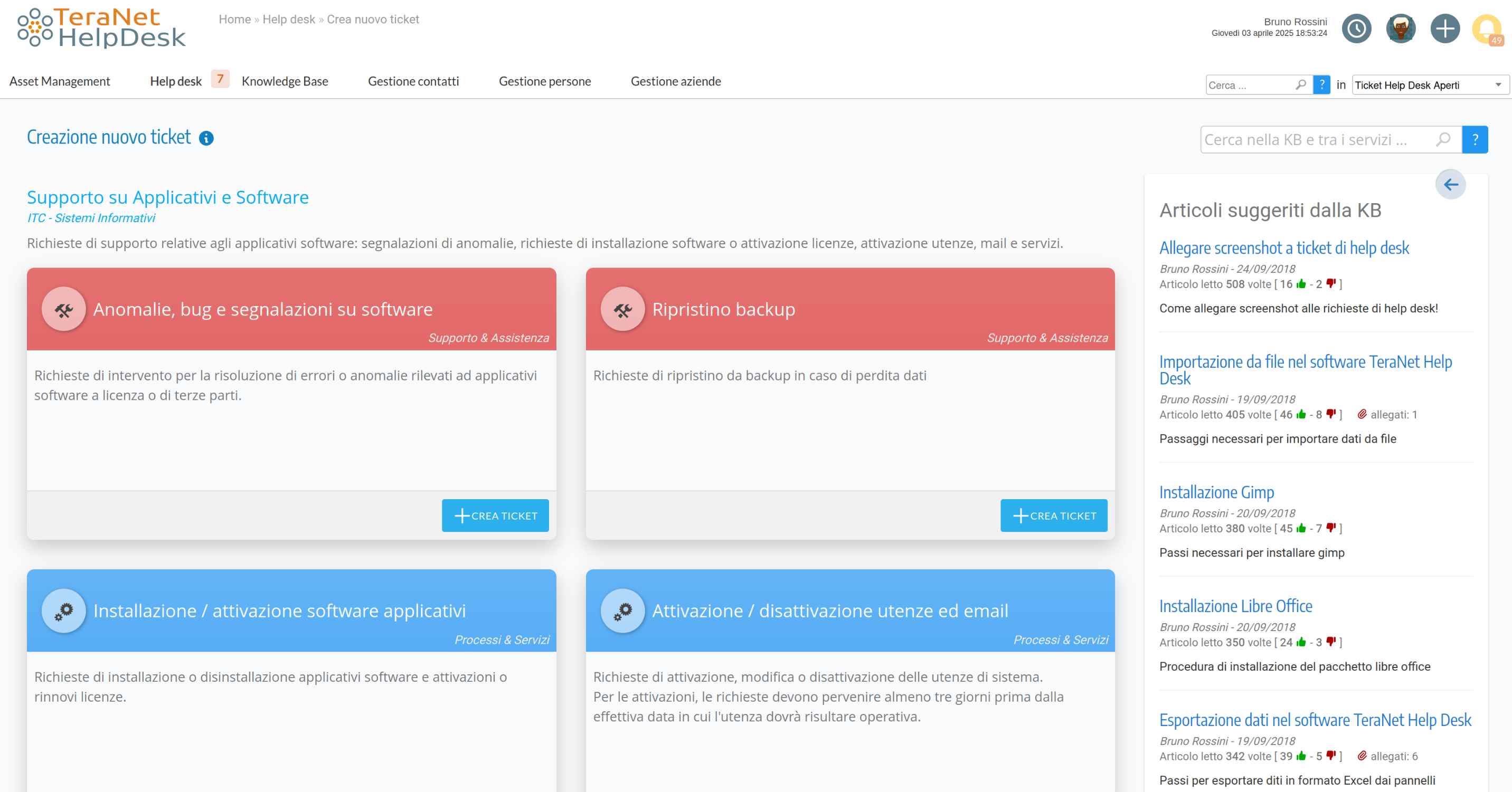Open Asset Management menu
Image resolution: width=1512 pixels, height=792 pixels.
click(59, 81)
